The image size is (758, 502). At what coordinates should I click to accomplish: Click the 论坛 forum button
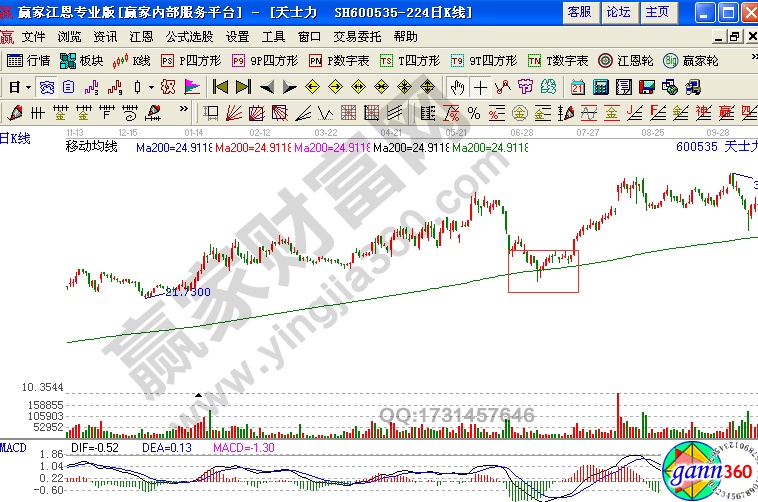(x=618, y=12)
